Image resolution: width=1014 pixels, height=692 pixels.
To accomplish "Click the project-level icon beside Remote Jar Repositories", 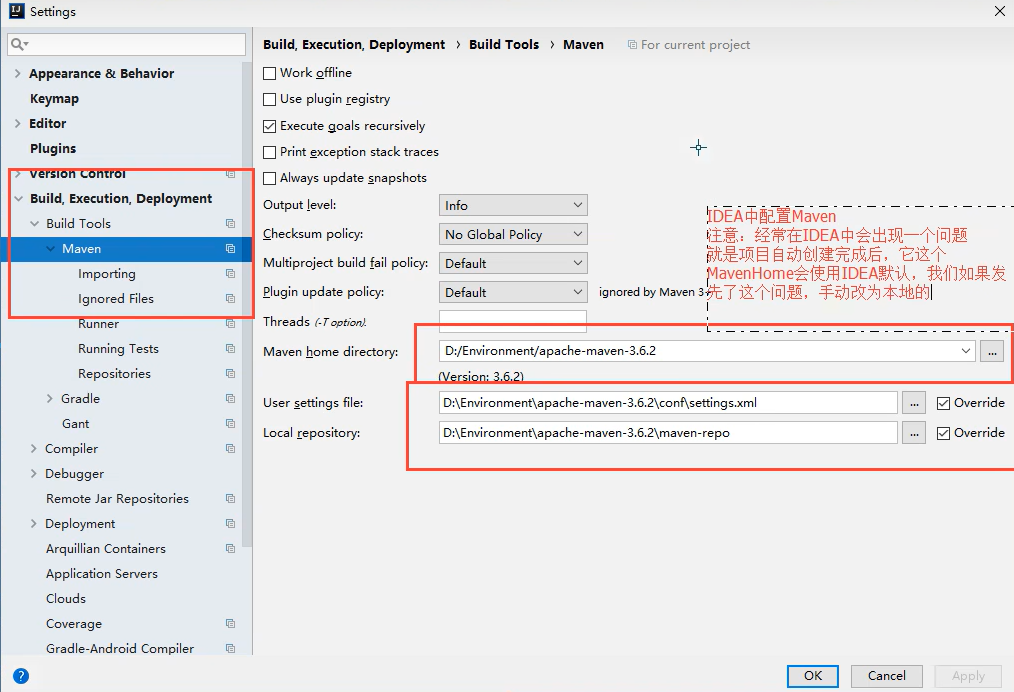I will (230, 499).
